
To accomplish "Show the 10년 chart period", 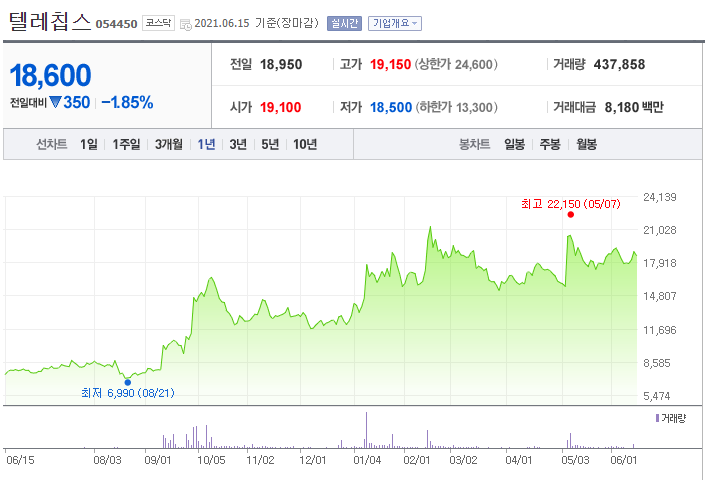I will pos(305,144).
